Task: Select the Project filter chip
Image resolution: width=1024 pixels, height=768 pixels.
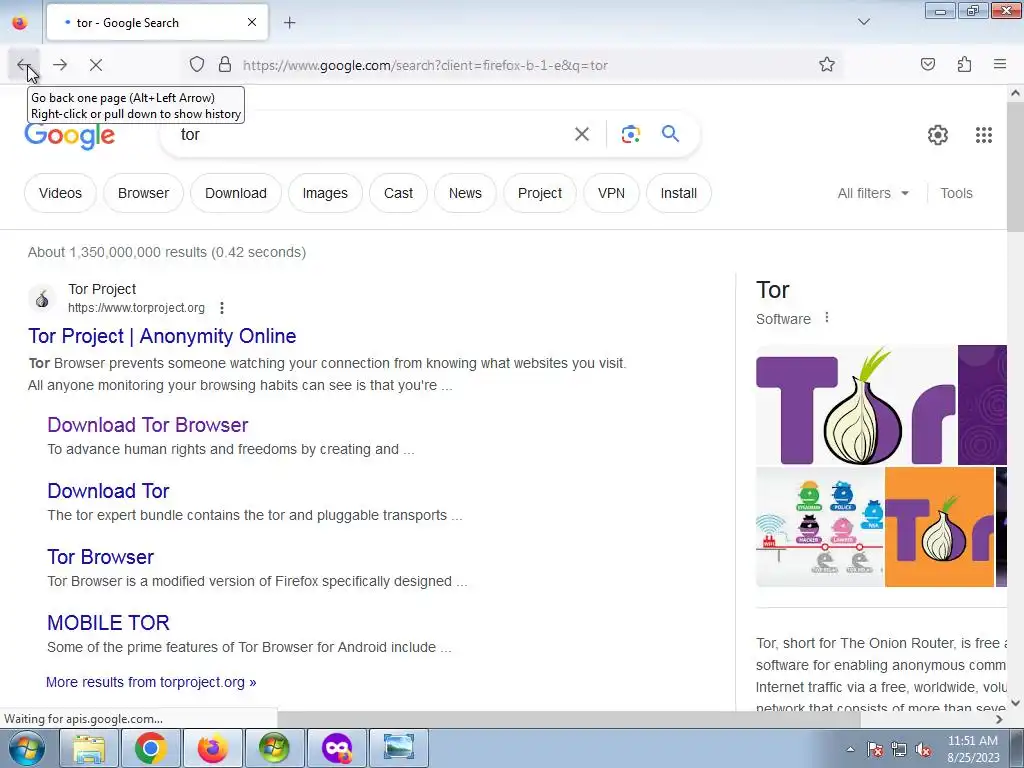Action: tap(539, 193)
